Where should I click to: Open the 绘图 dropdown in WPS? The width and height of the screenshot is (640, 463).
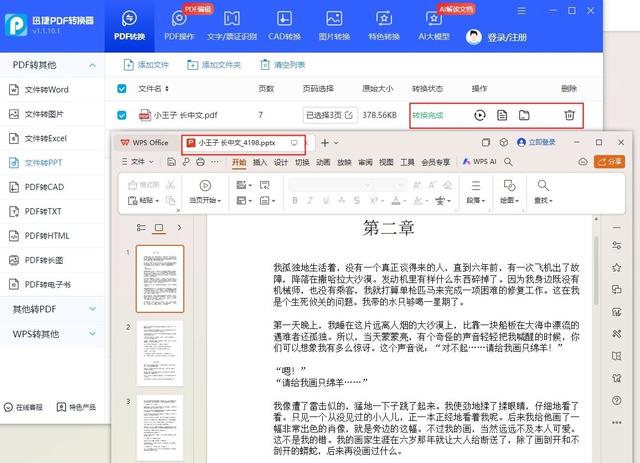click(509, 192)
